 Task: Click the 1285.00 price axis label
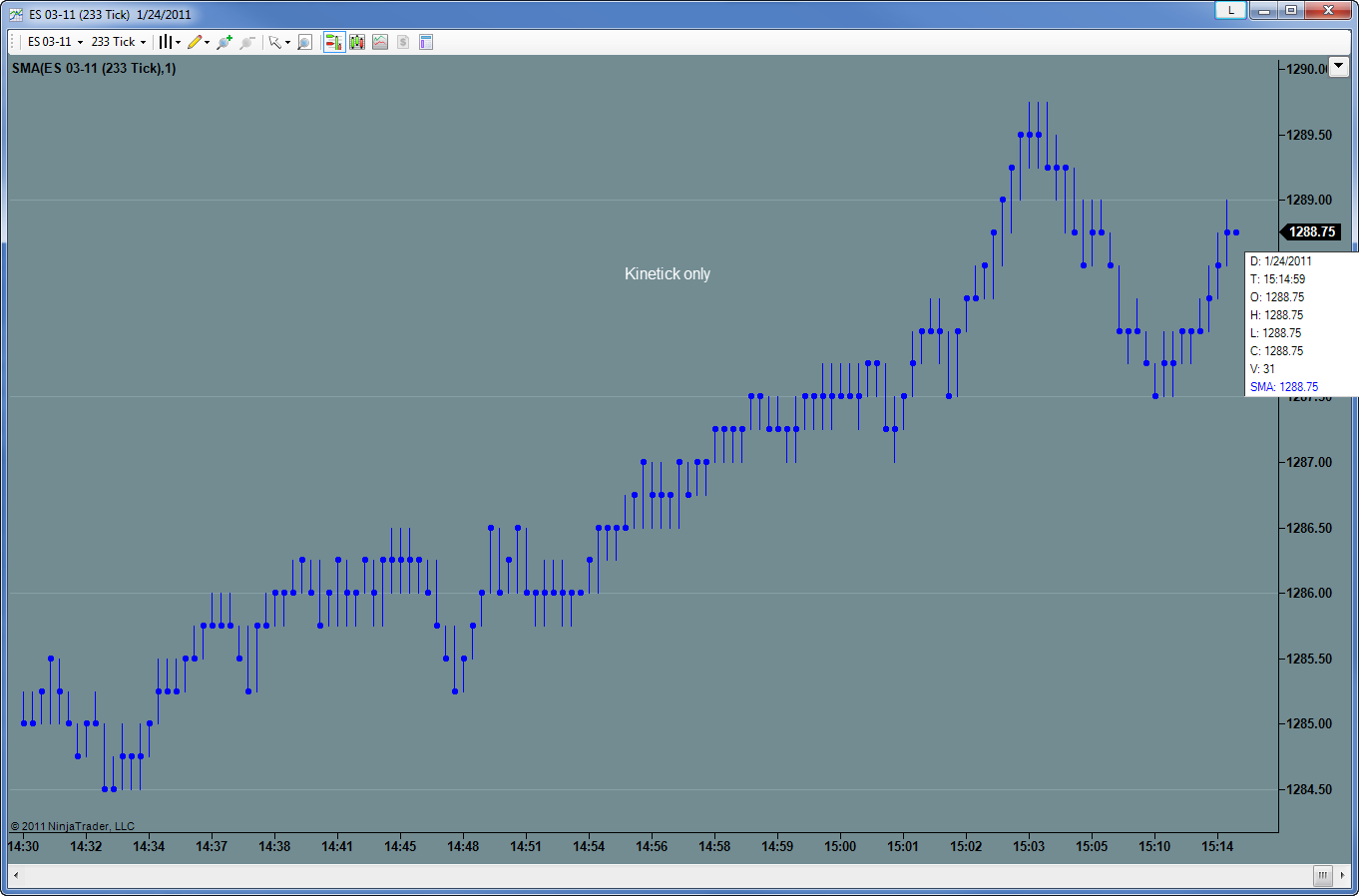[x=1309, y=723]
